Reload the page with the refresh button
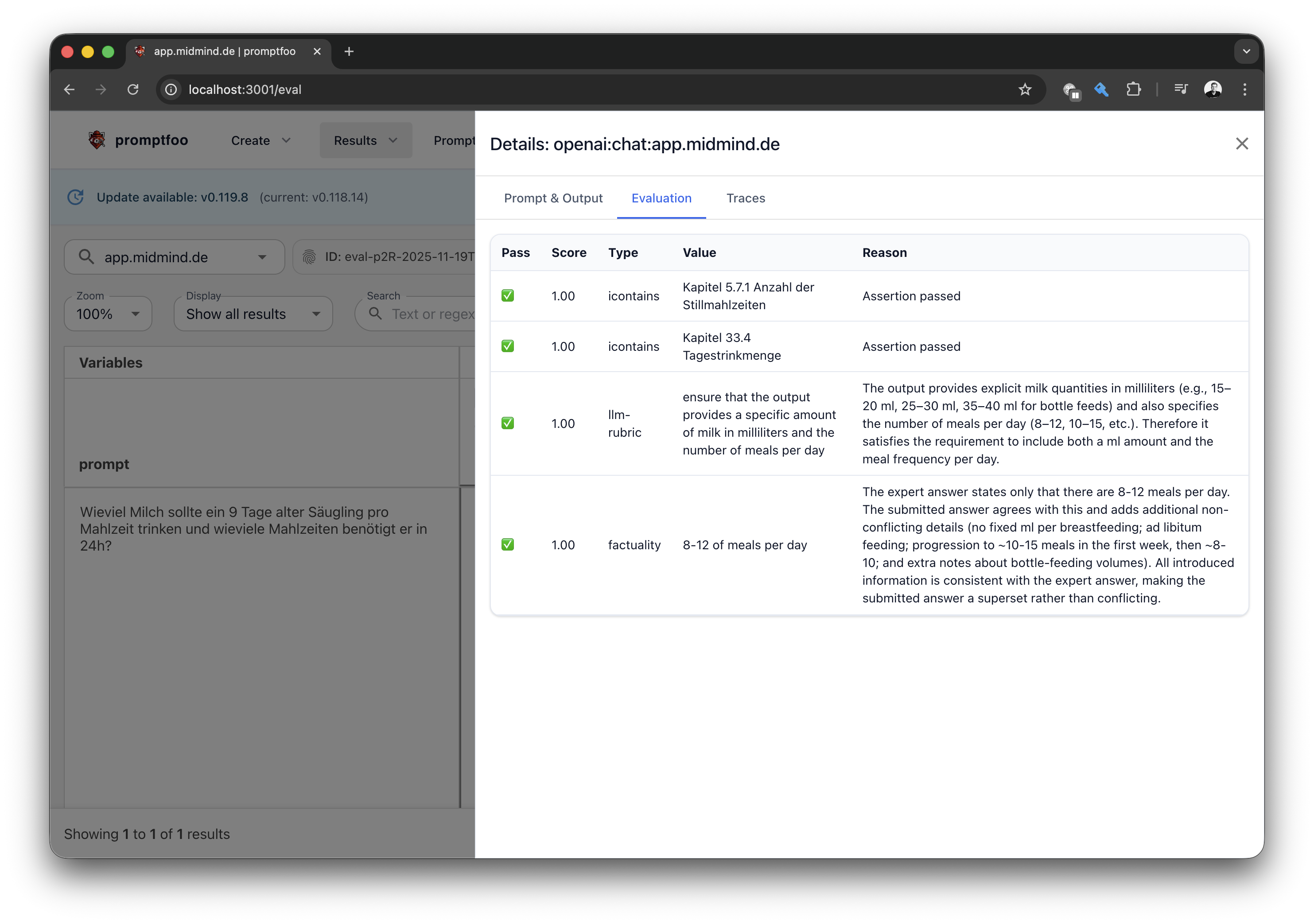Image resolution: width=1314 pixels, height=924 pixels. click(x=133, y=89)
